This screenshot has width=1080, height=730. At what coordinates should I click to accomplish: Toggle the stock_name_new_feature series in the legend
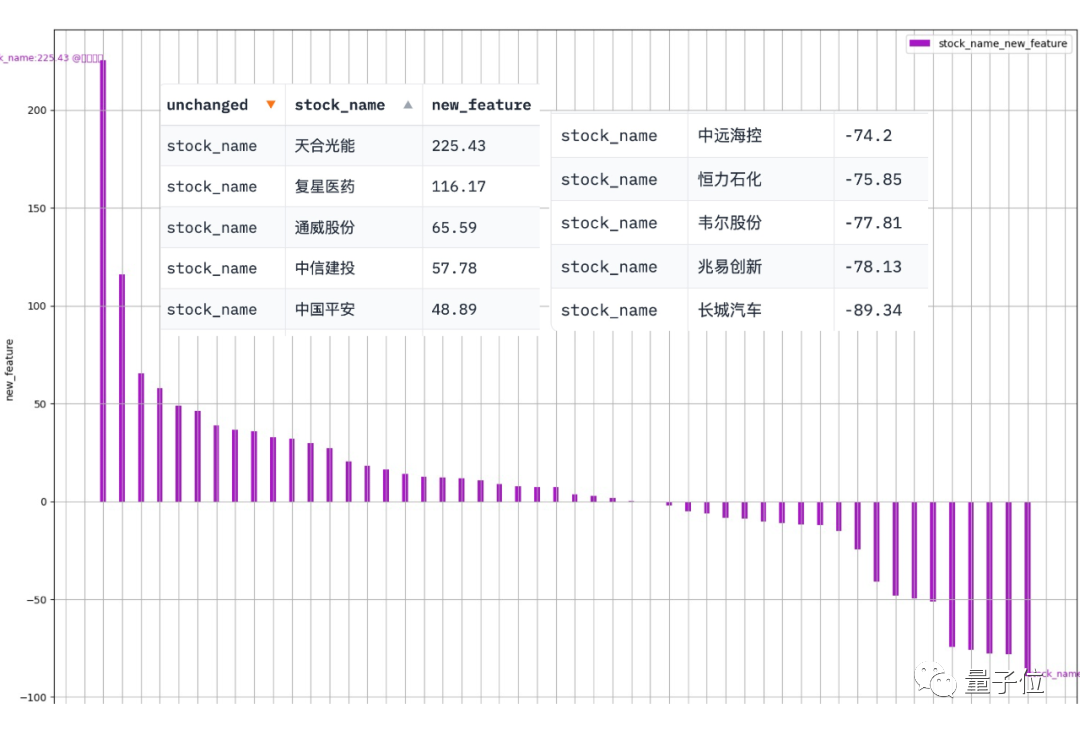(x=988, y=43)
